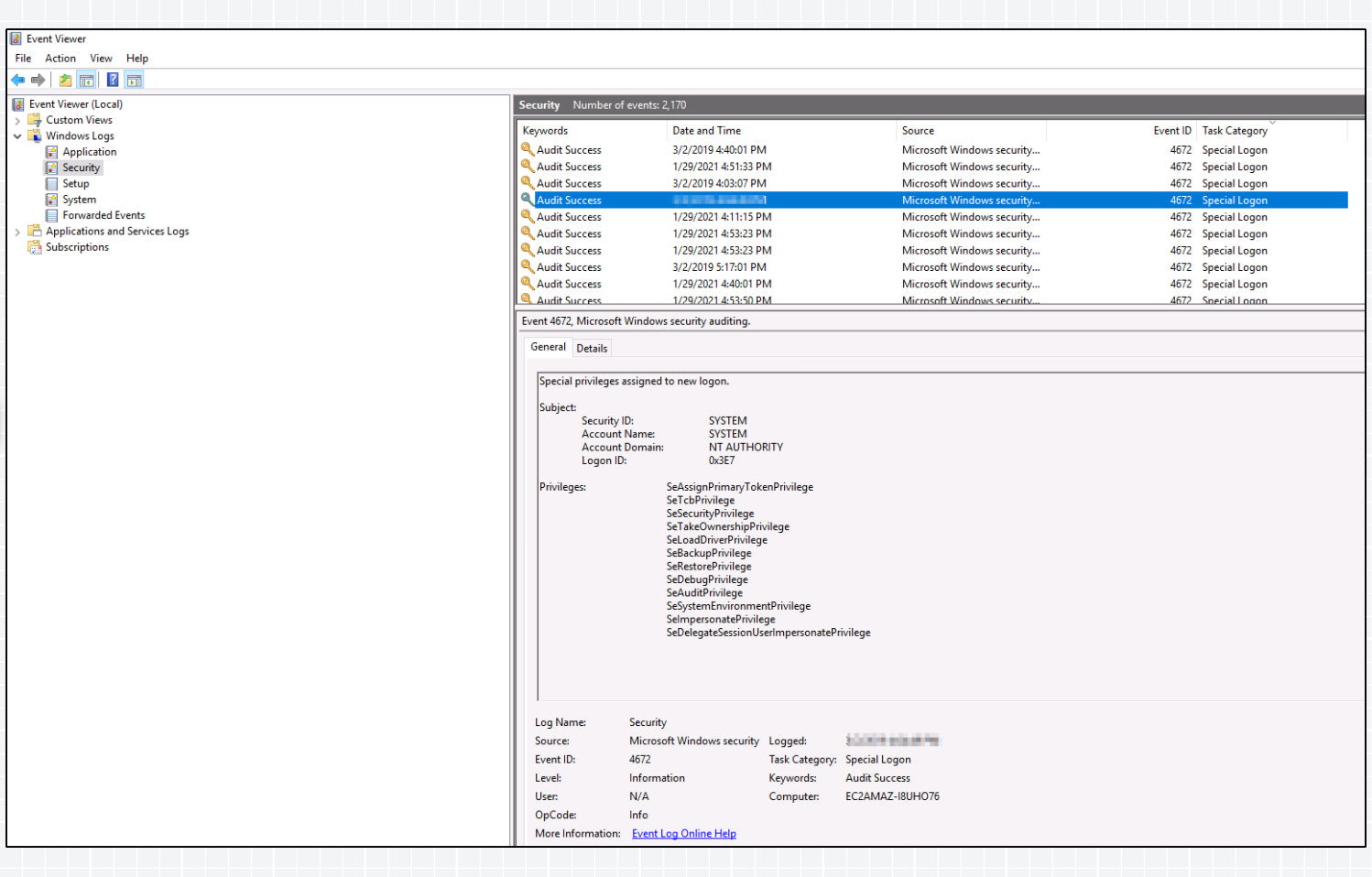
Task: Click the 'NT AUTHORITY' account domain value
Action: pos(746,448)
